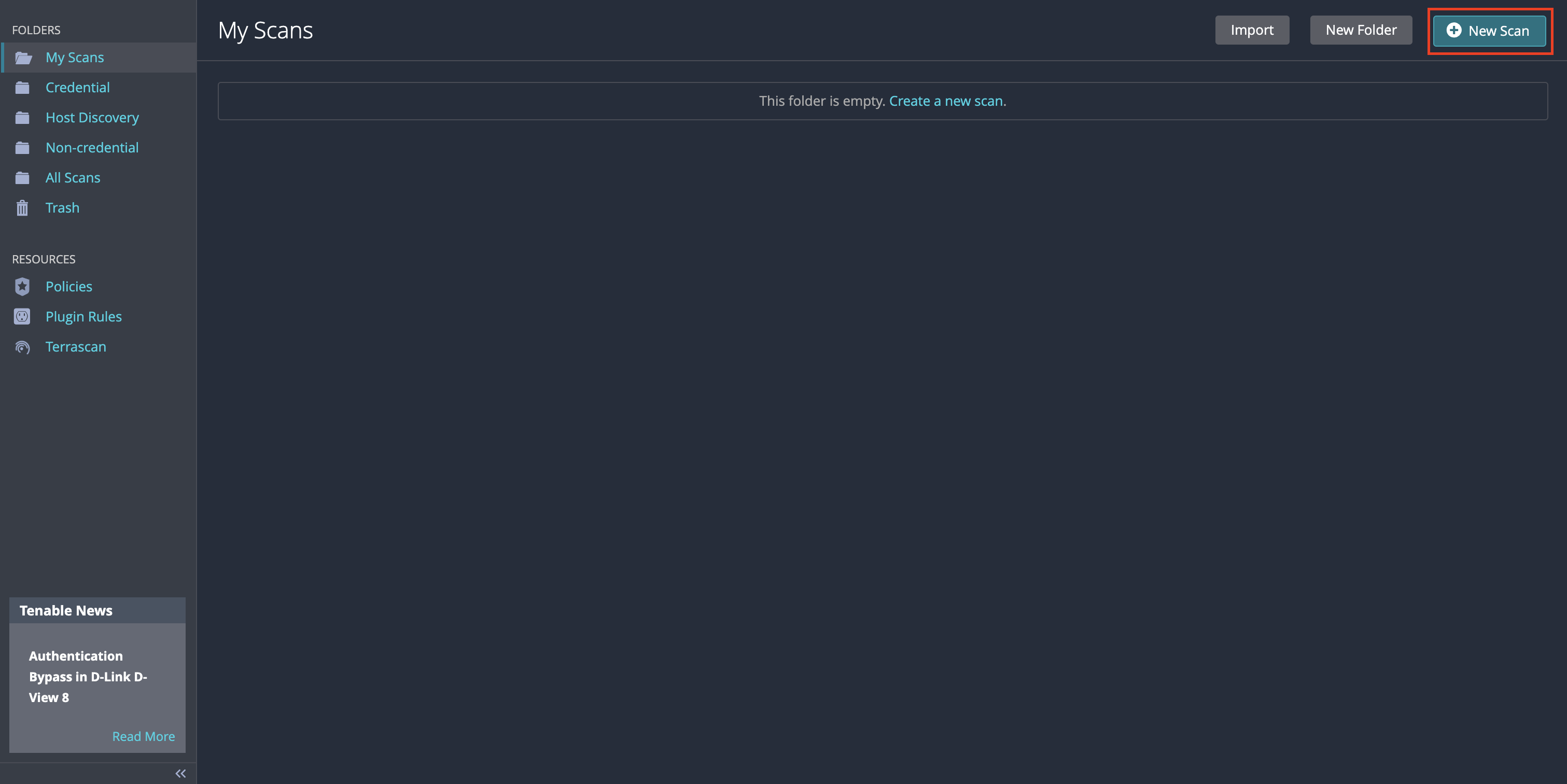Create a folder with New Folder button
Image resolution: width=1567 pixels, height=784 pixels.
(x=1360, y=29)
